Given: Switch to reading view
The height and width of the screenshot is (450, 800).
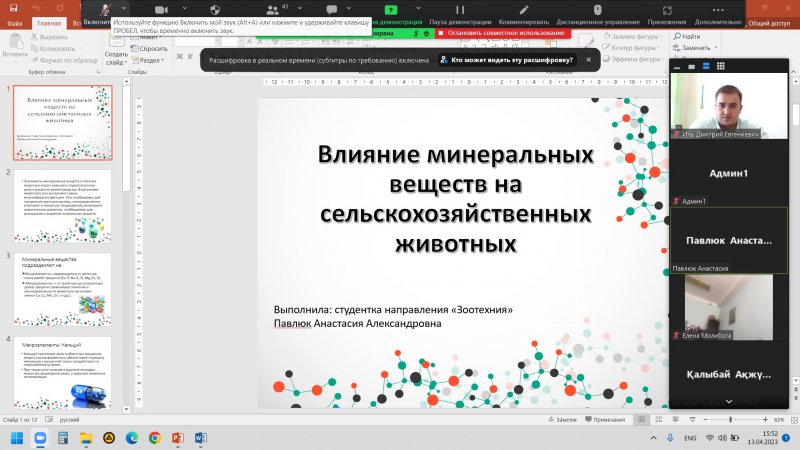Looking at the screenshot, I should (676, 419).
